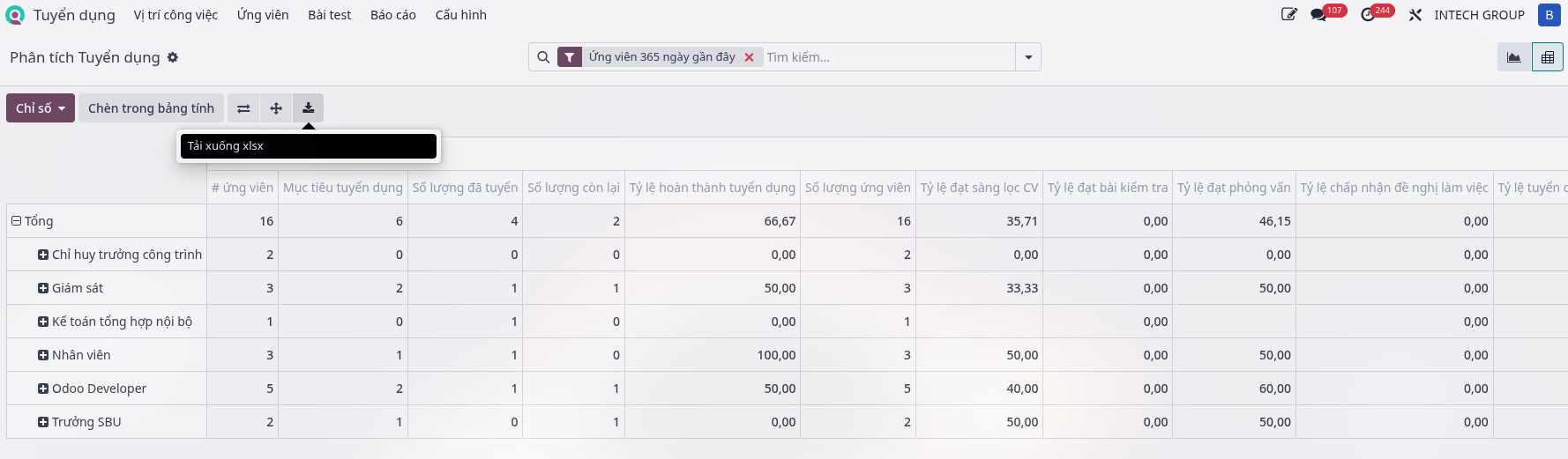Open the activities clock icon
The width and height of the screenshot is (1568, 459).
[1368, 15]
